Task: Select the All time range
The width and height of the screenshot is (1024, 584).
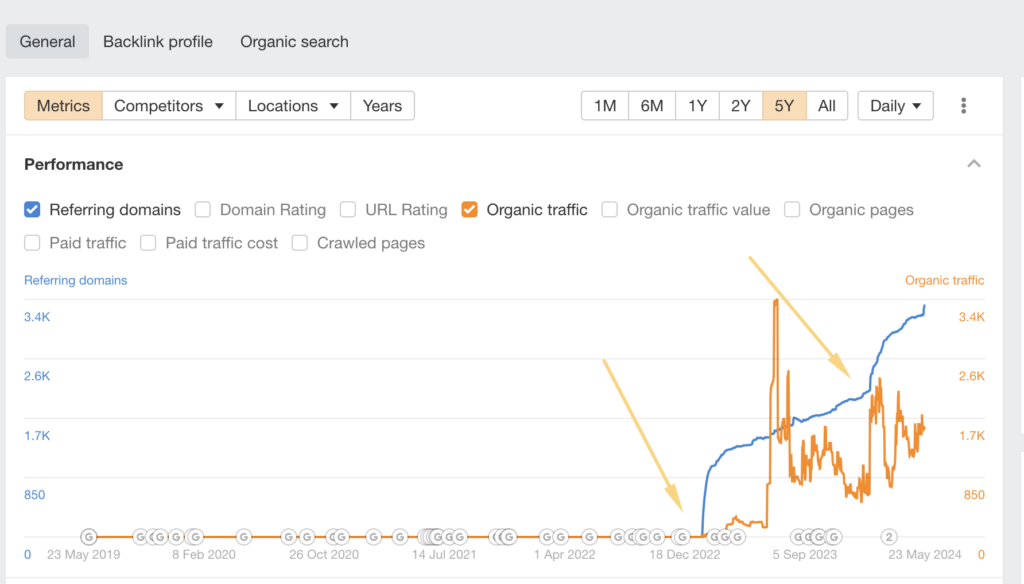Action: tap(827, 105)
